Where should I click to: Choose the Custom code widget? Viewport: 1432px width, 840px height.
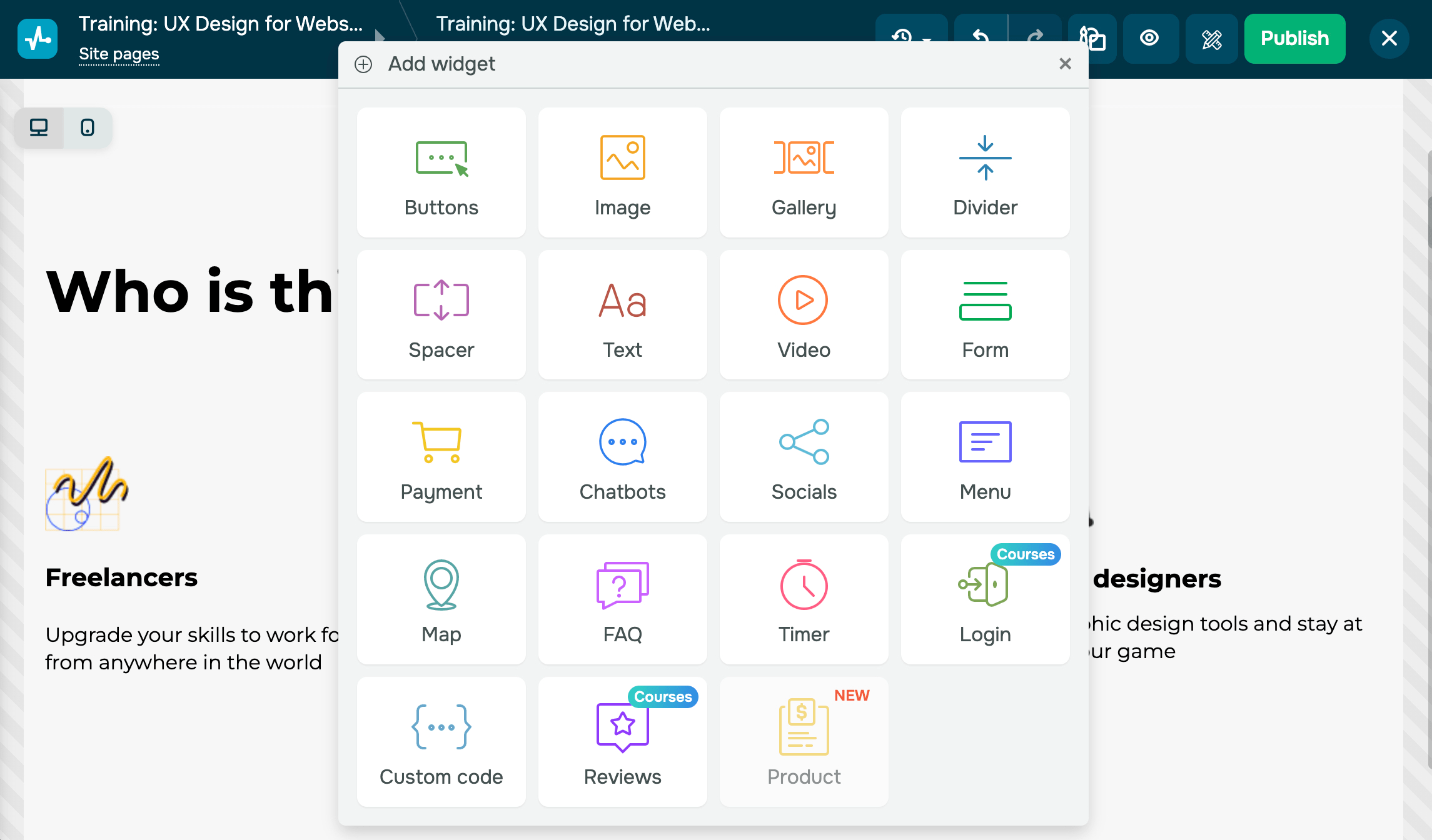(x=441, y=742)
